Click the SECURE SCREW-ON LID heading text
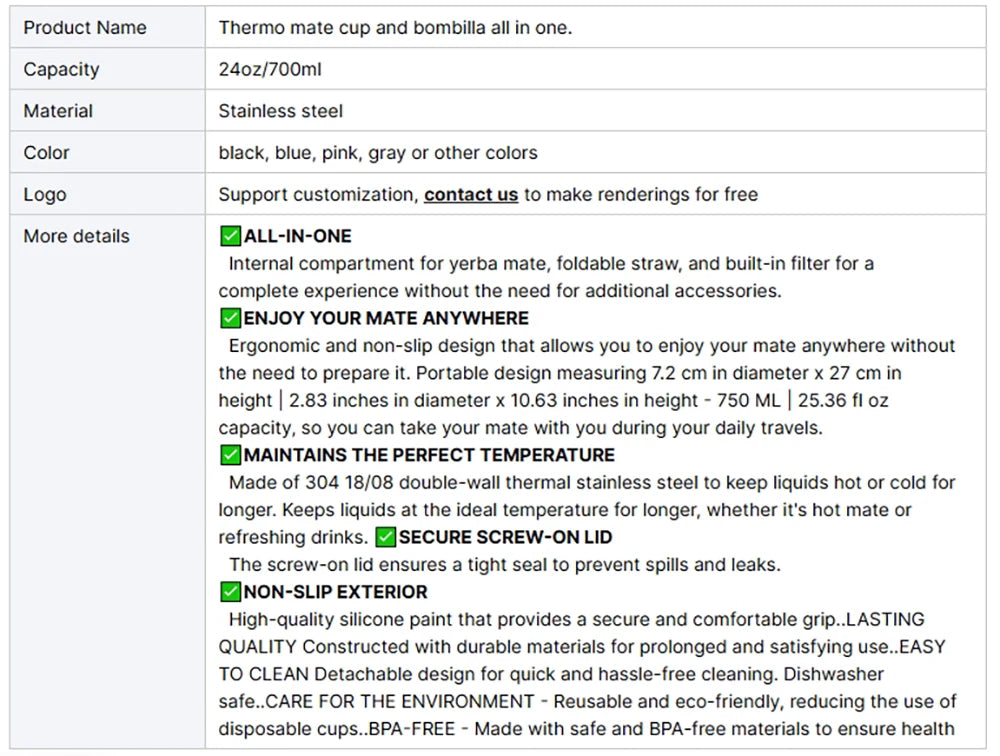The height and width of the screenshot is (756, 1000). [505, 537]
